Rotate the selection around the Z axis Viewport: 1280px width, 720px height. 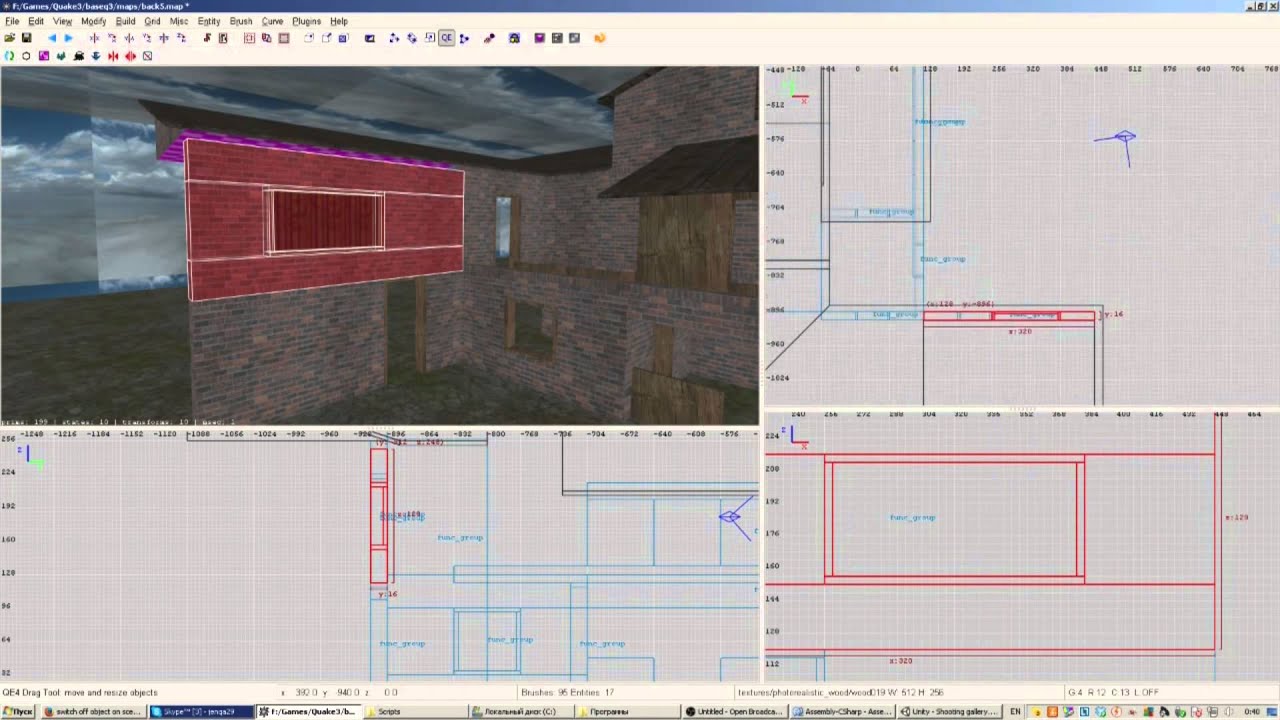coord(181,38)
